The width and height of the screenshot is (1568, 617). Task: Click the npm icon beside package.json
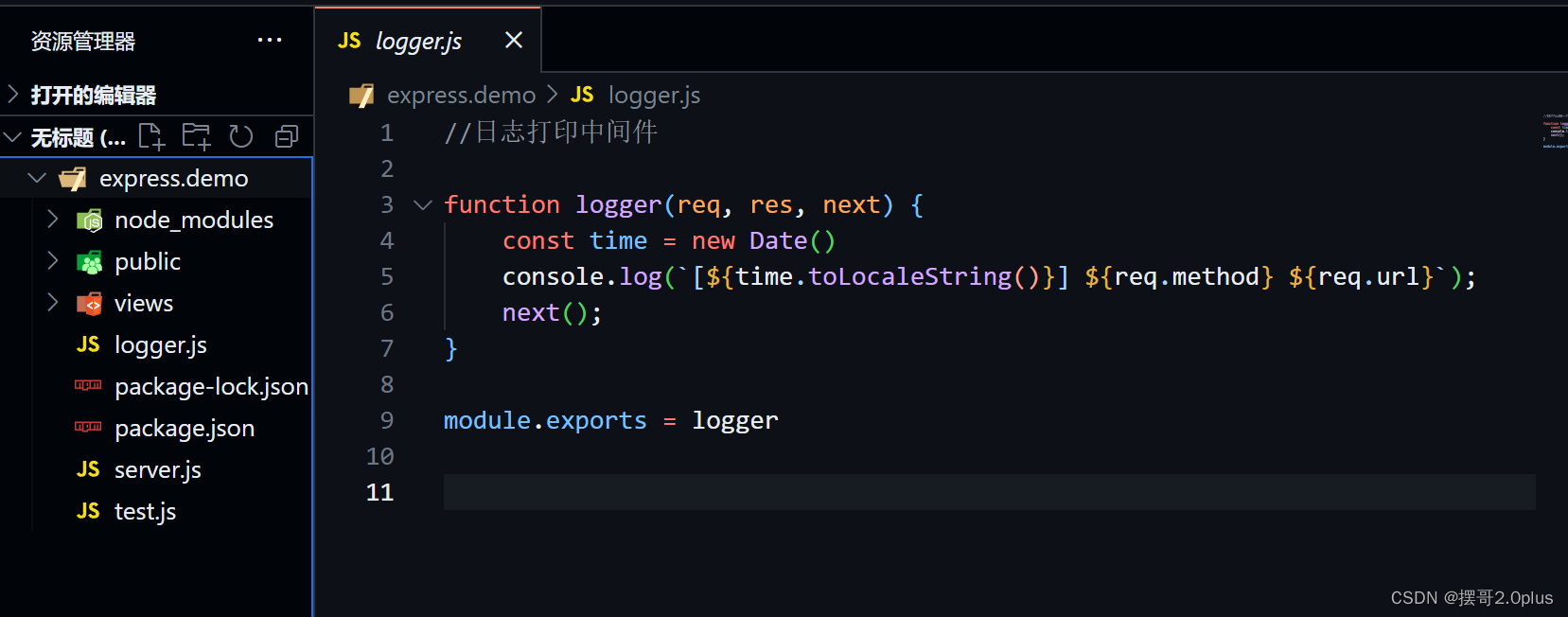tap(88, 427)
